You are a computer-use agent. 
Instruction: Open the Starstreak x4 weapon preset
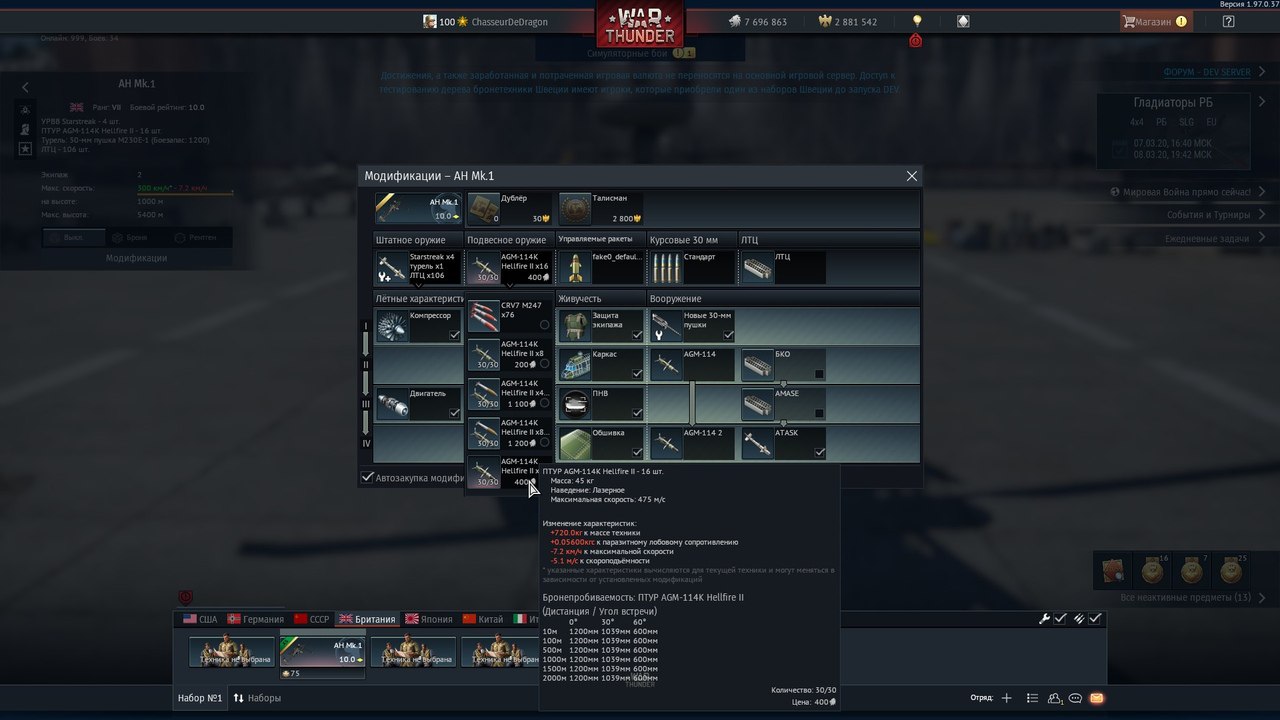(418, 268)
